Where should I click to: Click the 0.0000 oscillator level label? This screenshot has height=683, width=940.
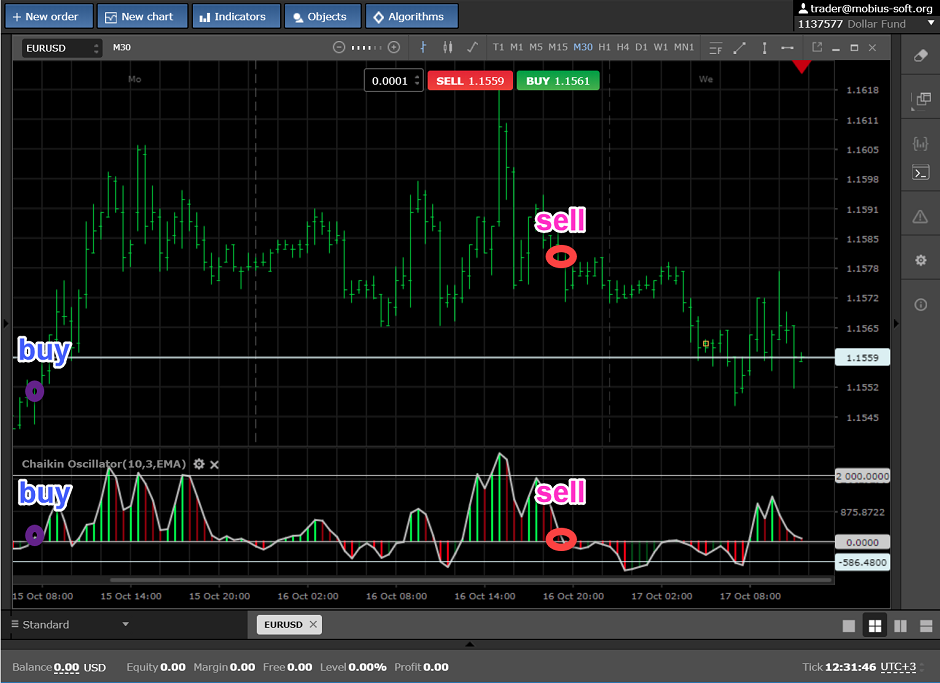click(862, 542)
